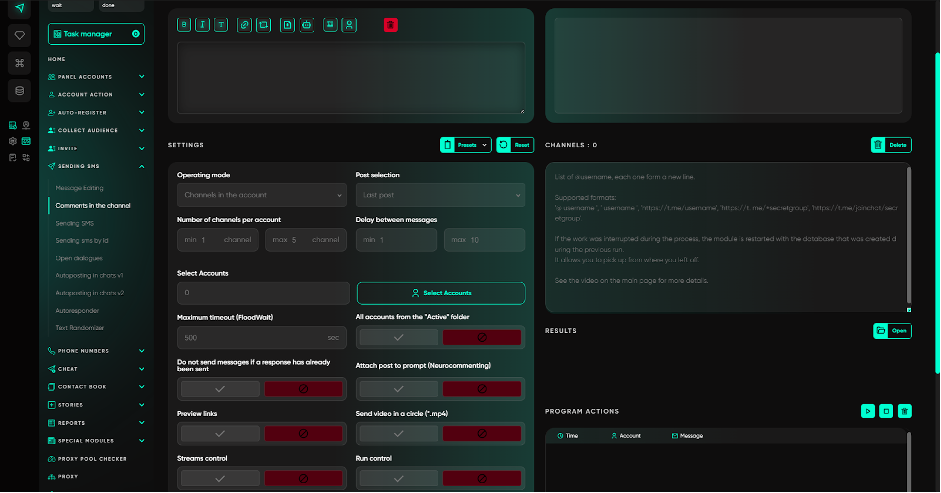
Task: Open Post selection dropdown
Action: pos(440,195)
